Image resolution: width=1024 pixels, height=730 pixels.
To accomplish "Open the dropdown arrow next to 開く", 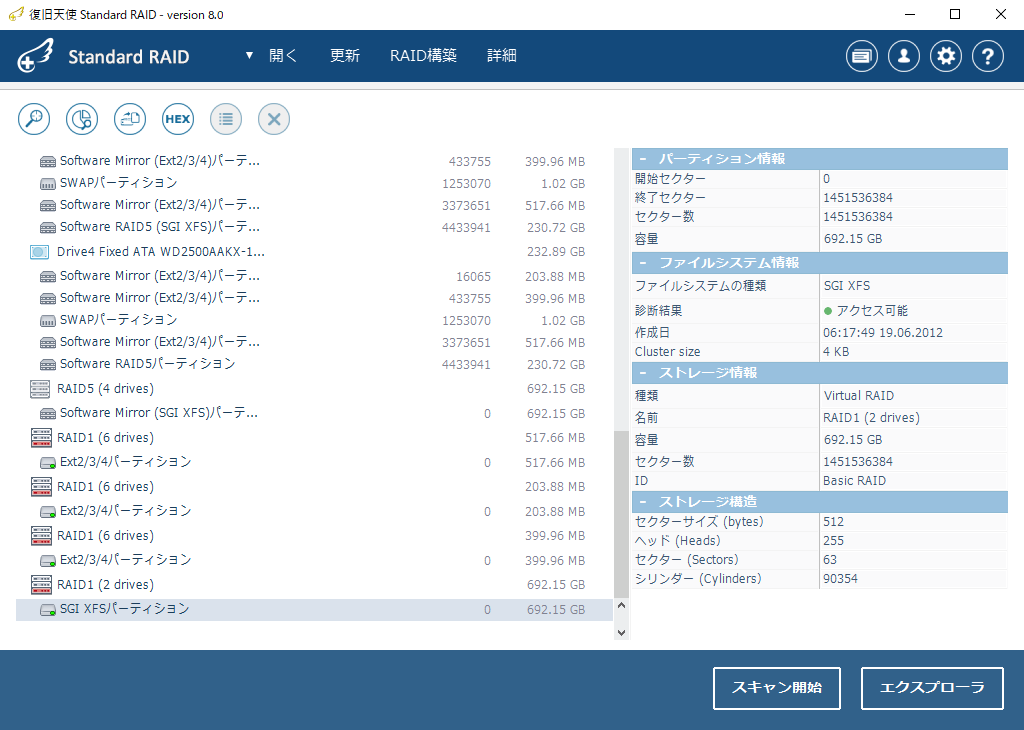I will click(249, 56).
